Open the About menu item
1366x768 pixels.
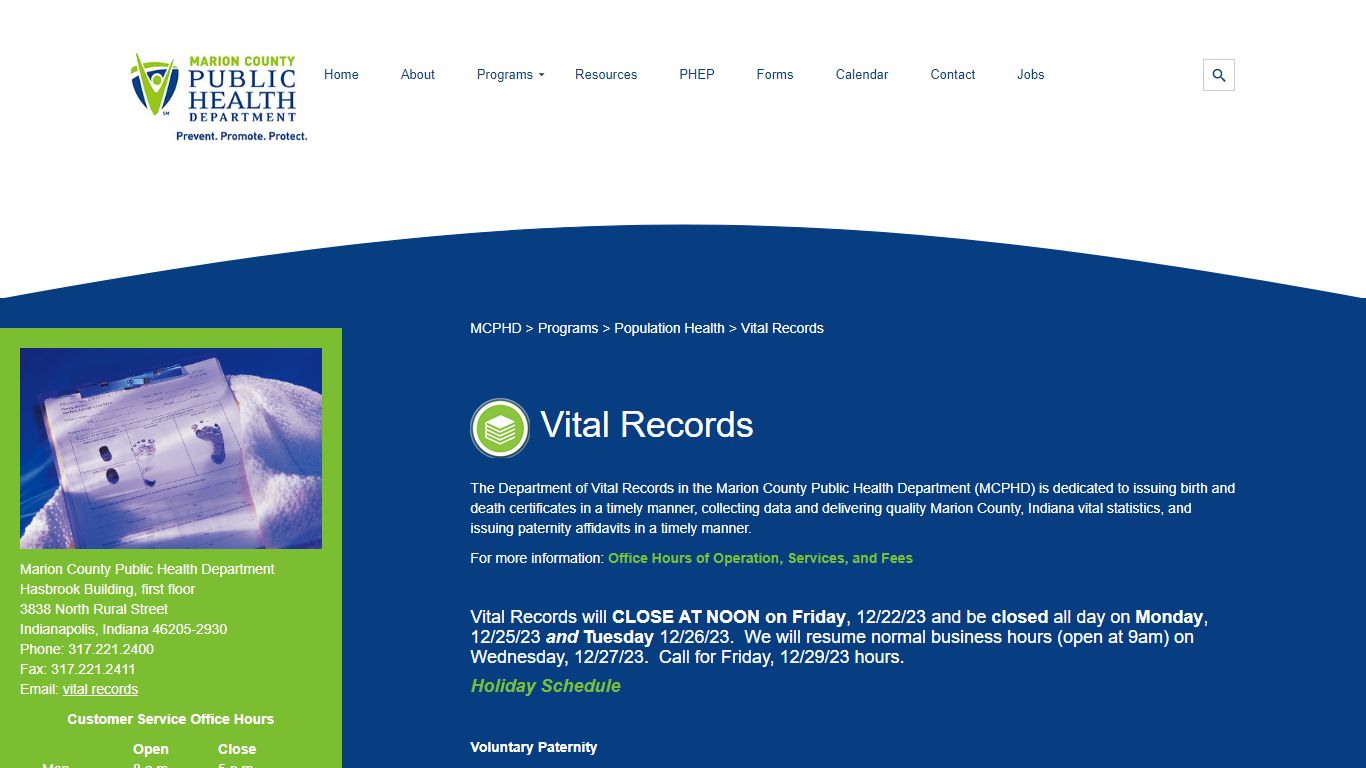417,74
